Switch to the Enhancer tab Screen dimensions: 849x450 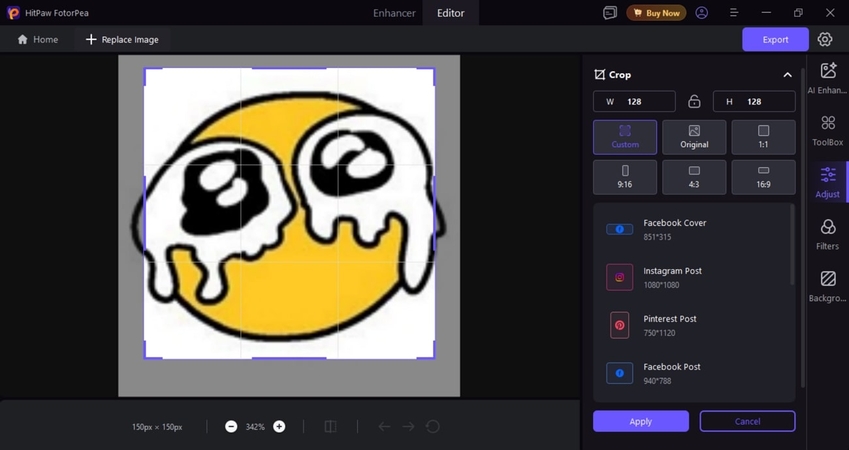tap(394, 13)
